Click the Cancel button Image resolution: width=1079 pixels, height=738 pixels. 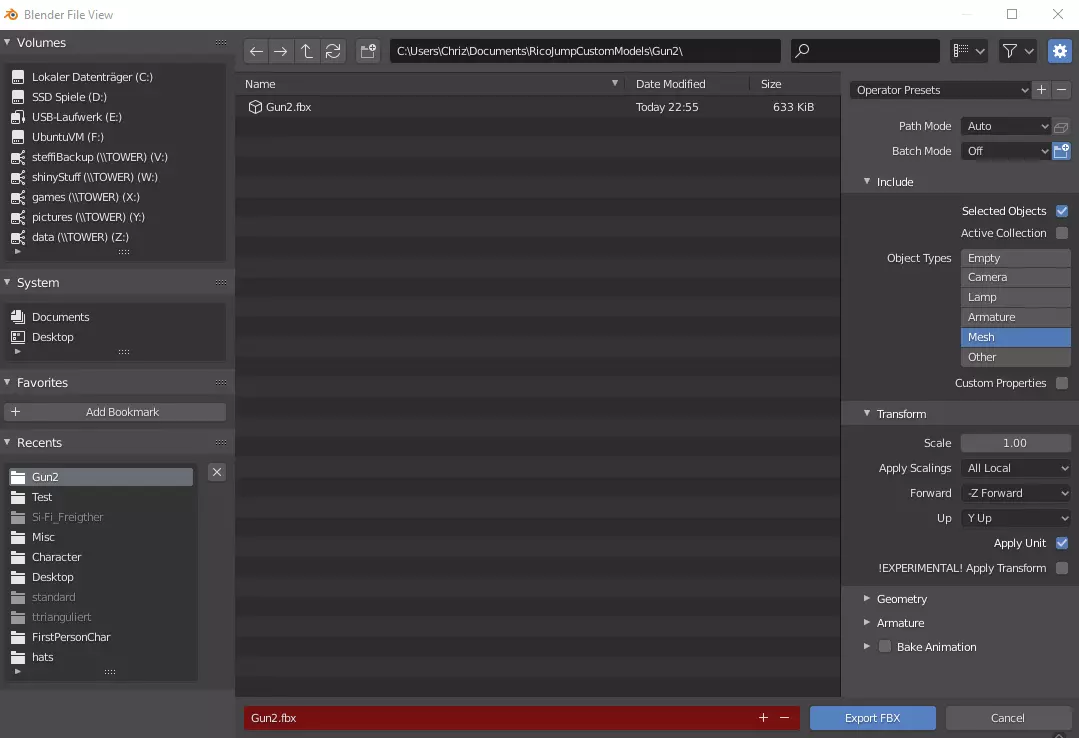(x=1007, y=718)
